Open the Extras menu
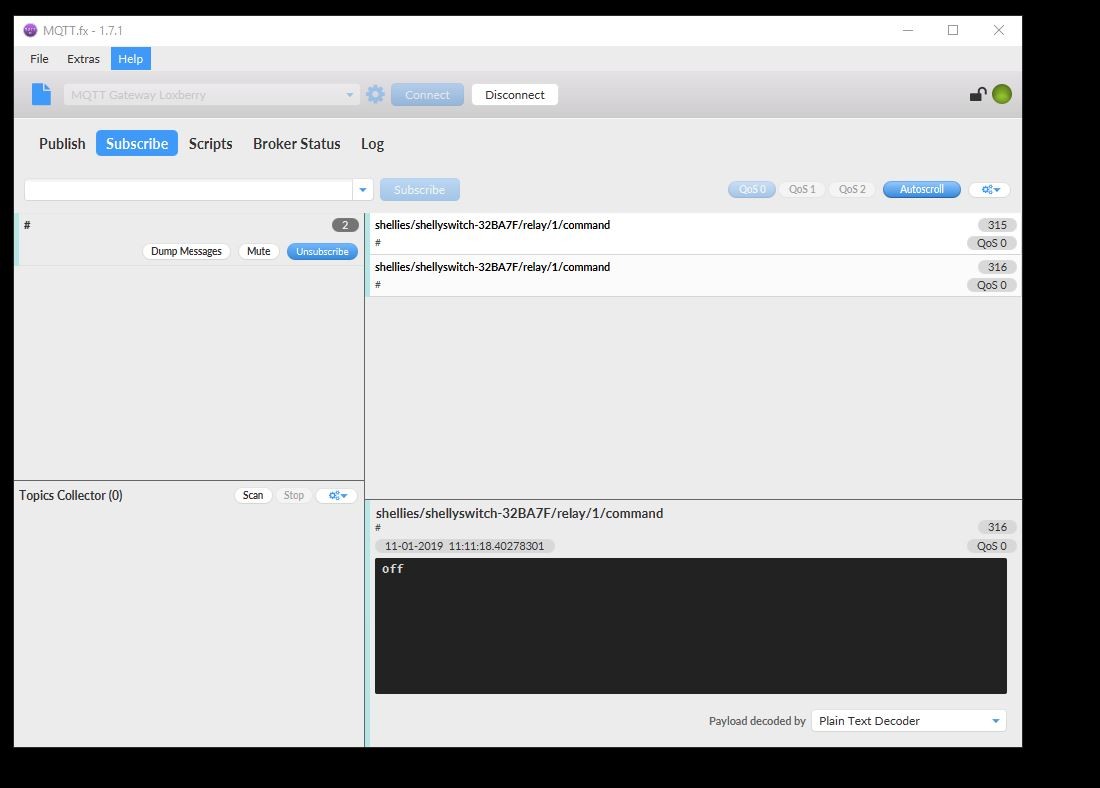Viewport: 1100px width, 788px height. 83,59
